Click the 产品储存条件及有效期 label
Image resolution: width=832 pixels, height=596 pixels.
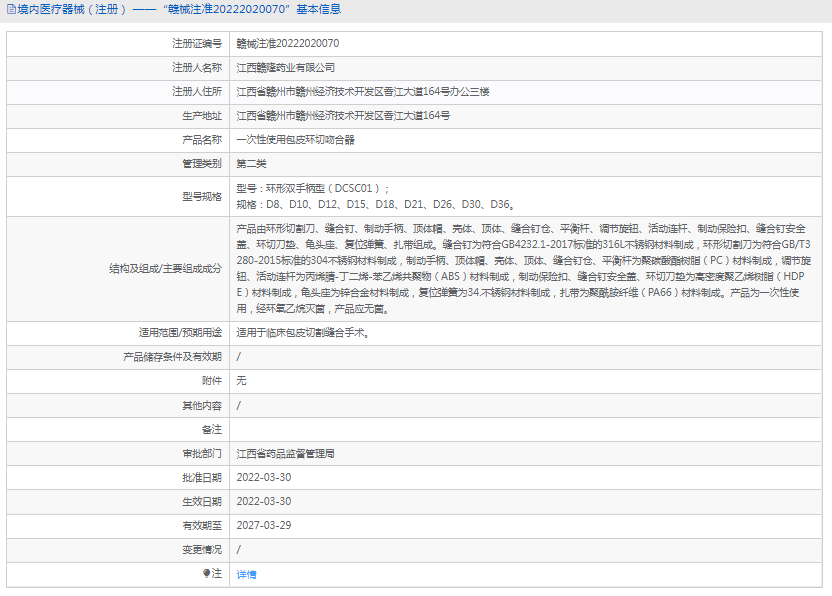(x=172, y=357)
